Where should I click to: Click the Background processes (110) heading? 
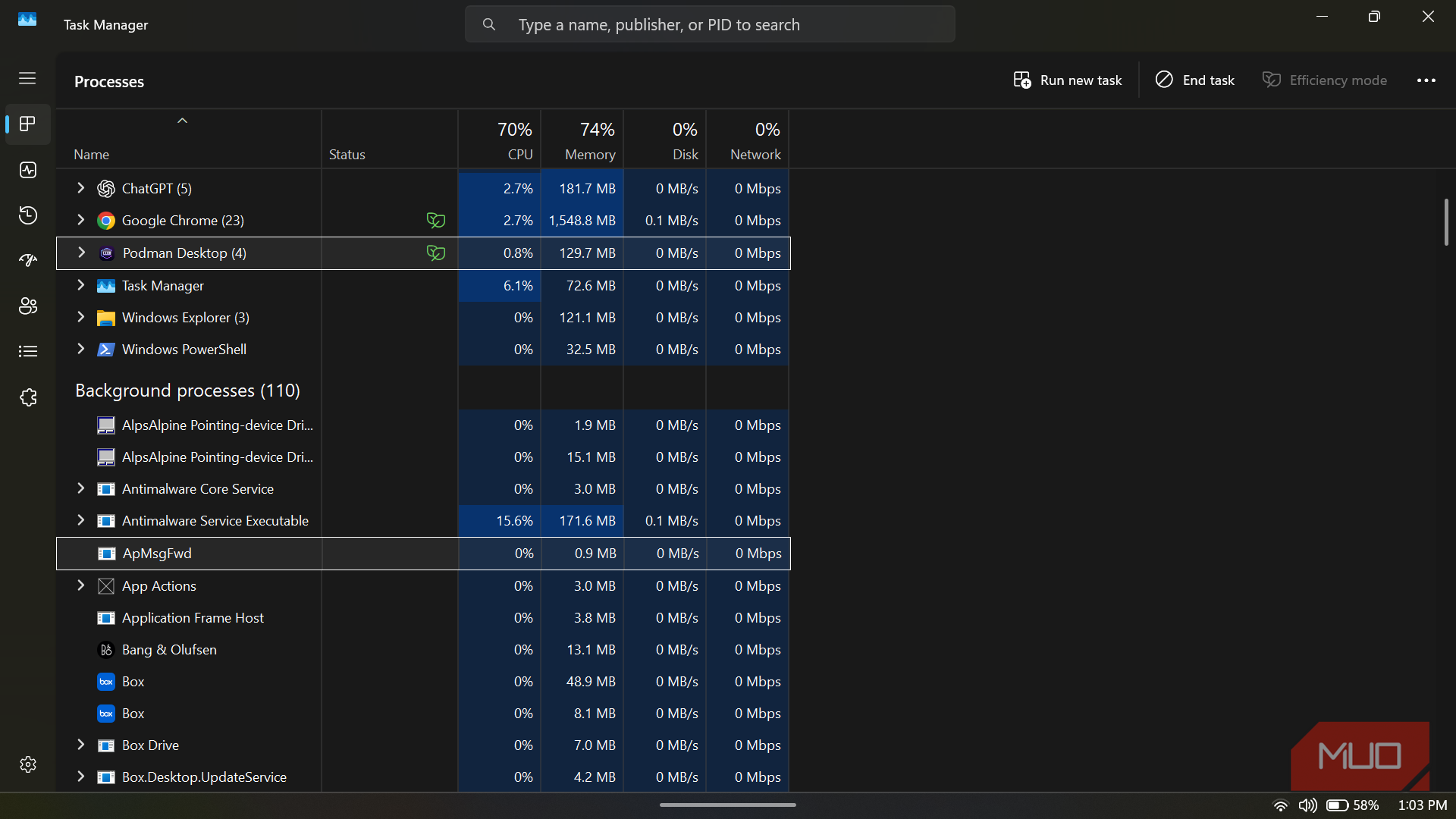pyautogui.click(x=187, y=391)
